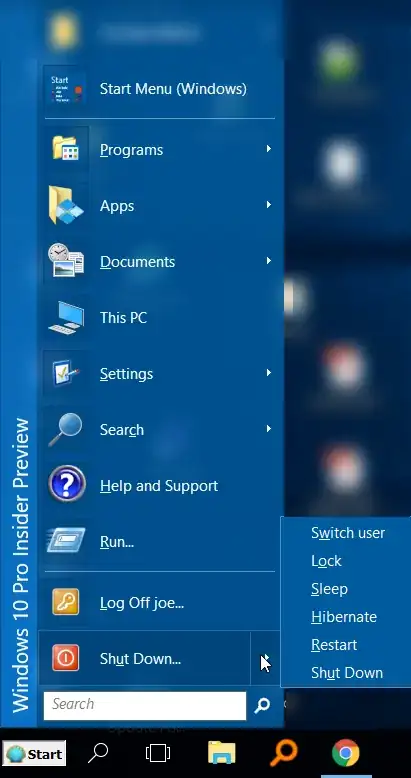Click the Documents clock-and-pages icon
Viewport: 411px width, 778px height.
coord(66,260)
